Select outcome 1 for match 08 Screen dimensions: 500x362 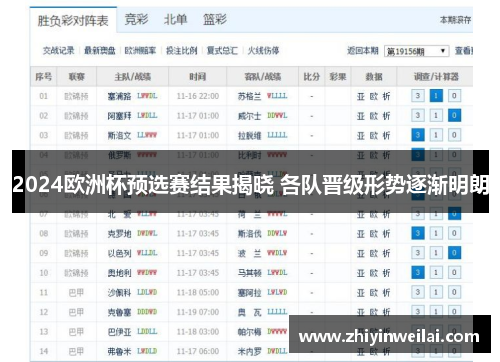click(x=436, y=233)
